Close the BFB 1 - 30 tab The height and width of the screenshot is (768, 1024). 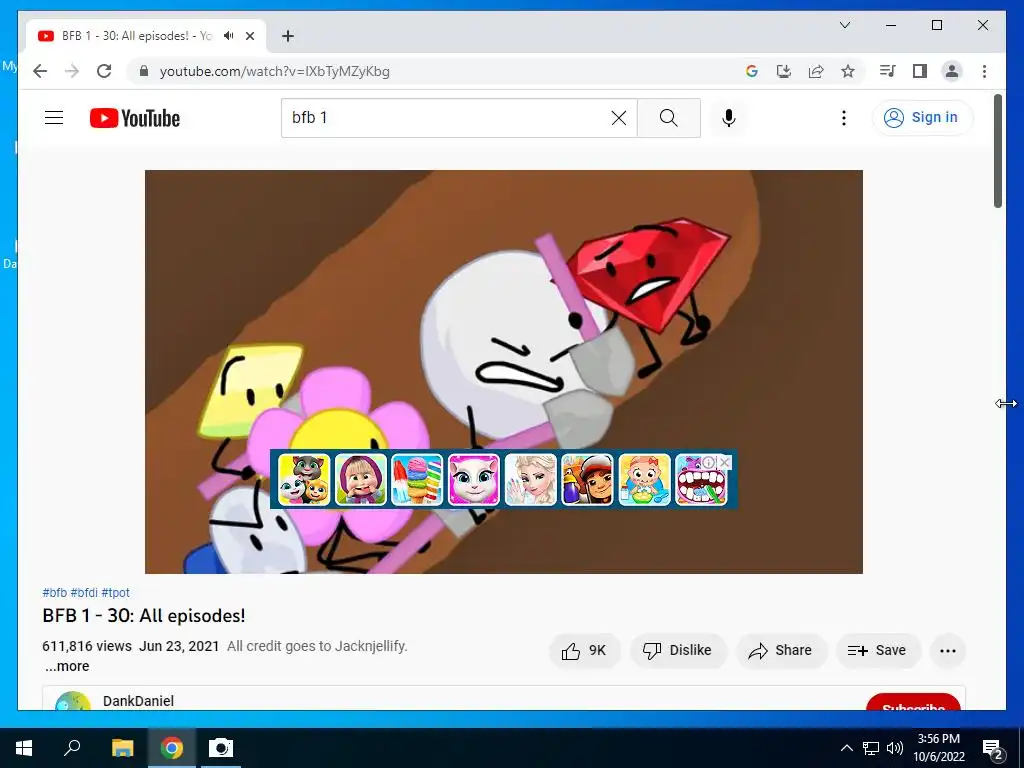tap(249, 36)
